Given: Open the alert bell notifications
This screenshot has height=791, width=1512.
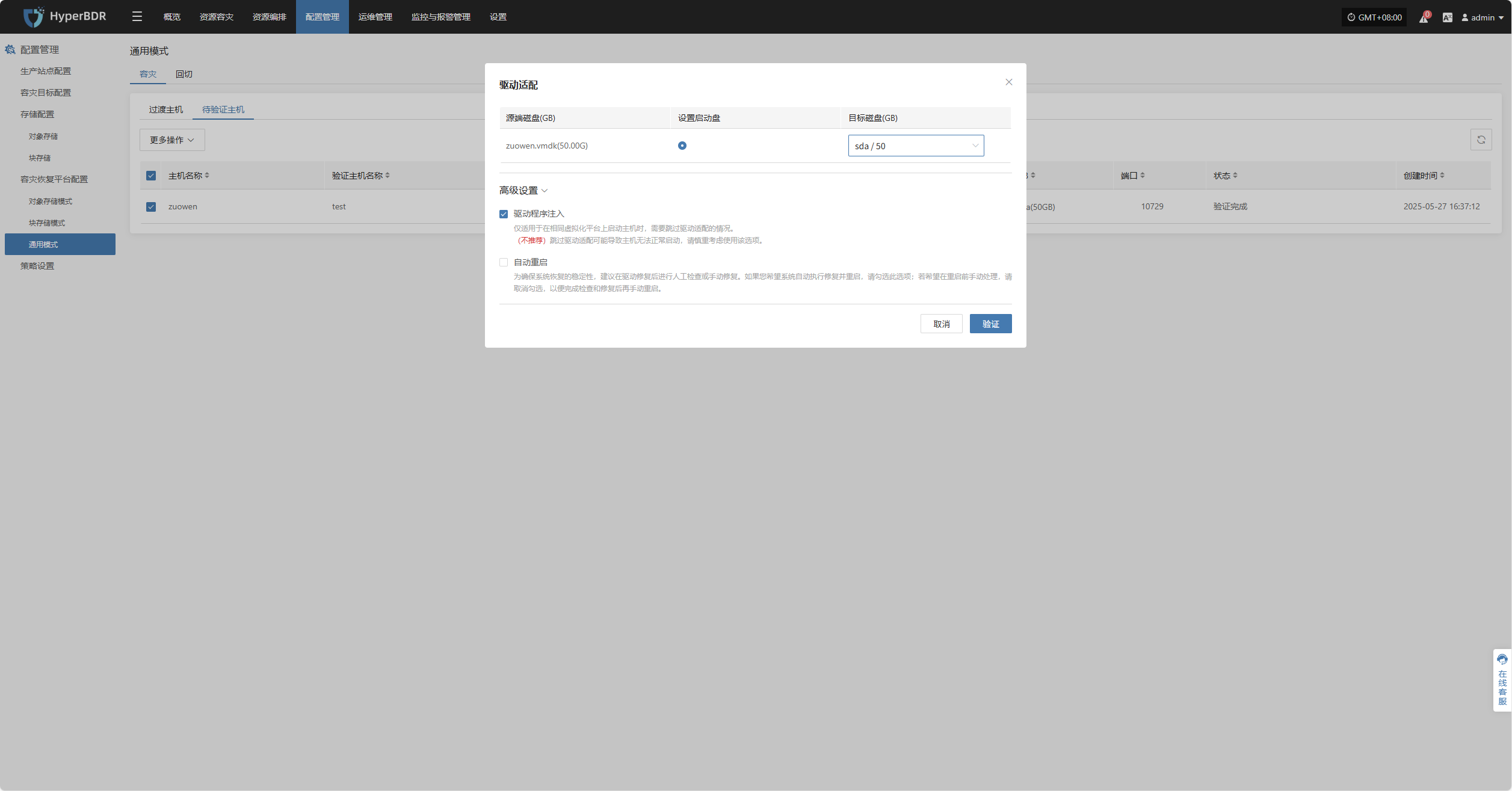Looking at the screenshot, I should pyautogui.click(x=1424, y=17).
